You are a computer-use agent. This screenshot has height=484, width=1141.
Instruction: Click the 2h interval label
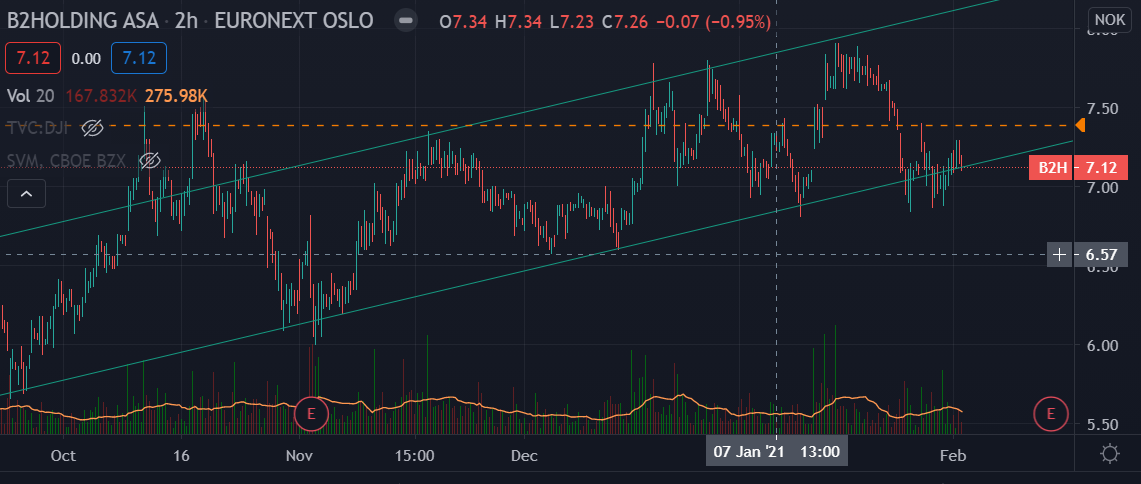pos(188,20)
